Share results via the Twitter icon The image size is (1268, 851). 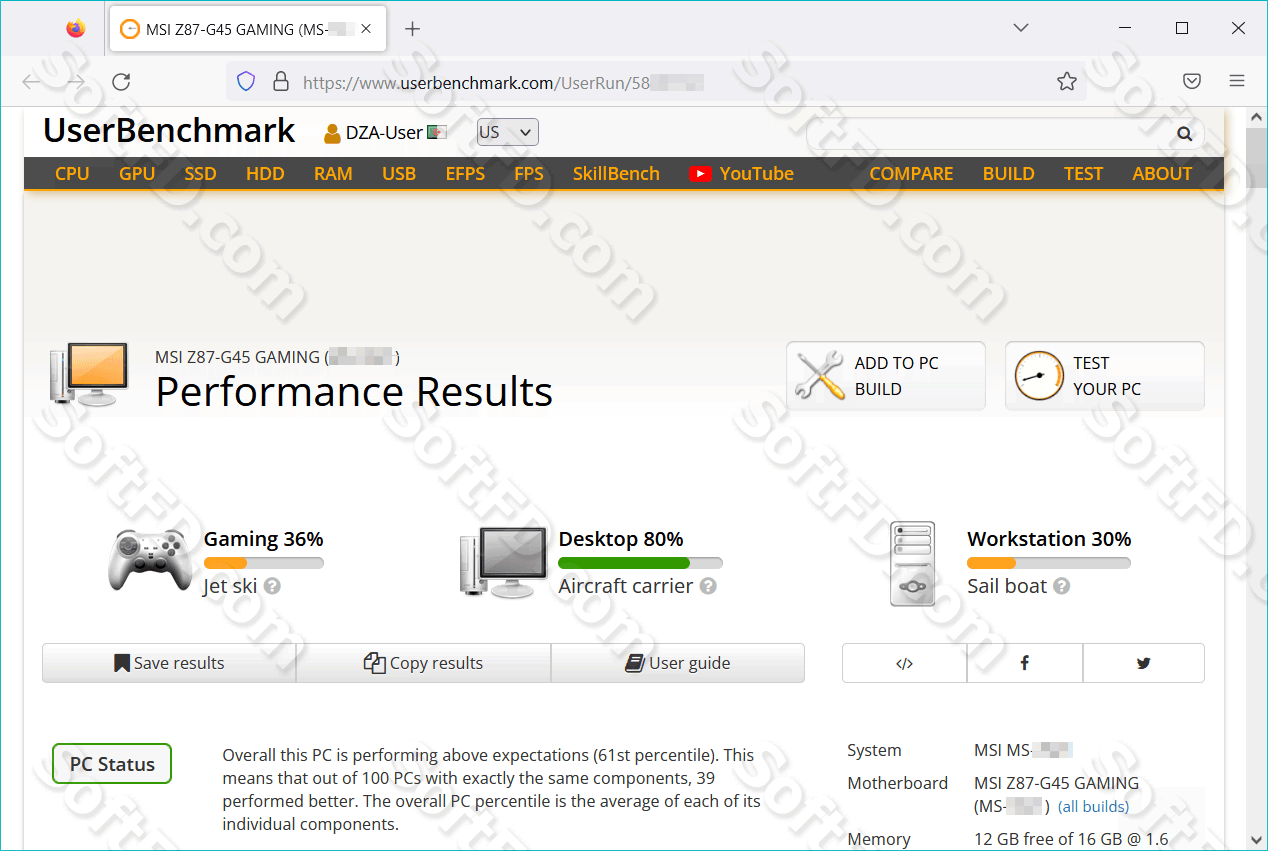point(1143,662)
